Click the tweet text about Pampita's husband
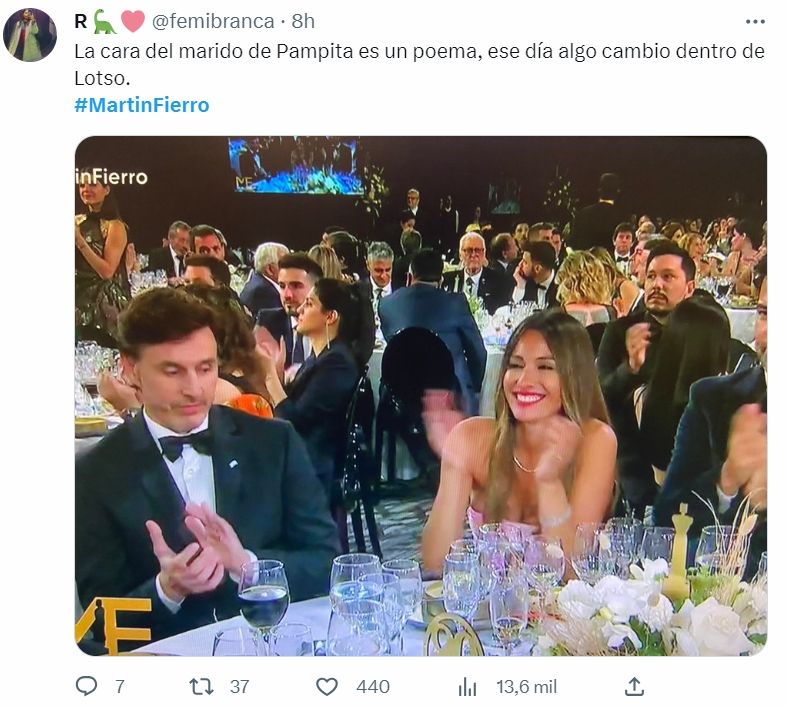The width and height of the screenshot is (787, 706). (419, 63)
